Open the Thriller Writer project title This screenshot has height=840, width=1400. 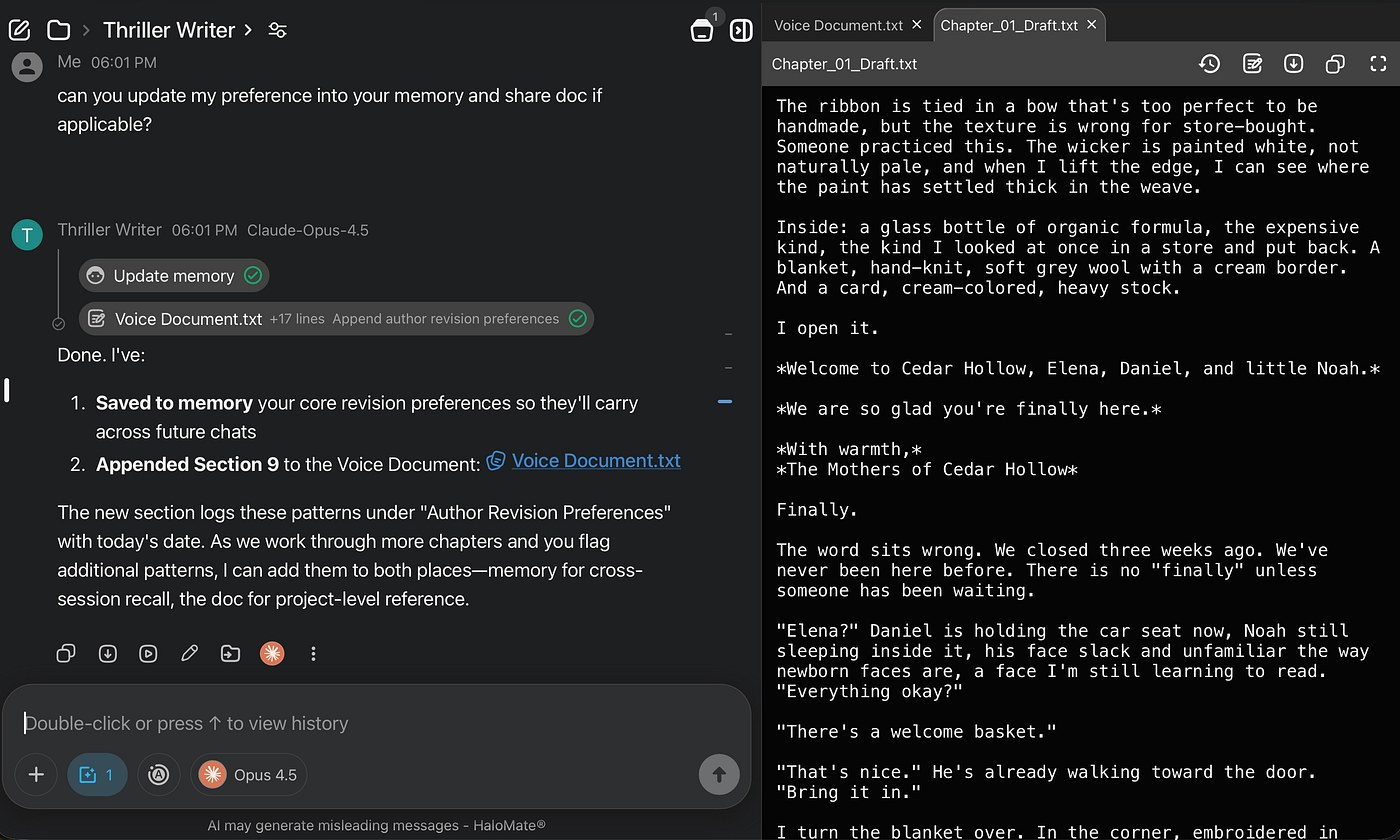[169, 30]
